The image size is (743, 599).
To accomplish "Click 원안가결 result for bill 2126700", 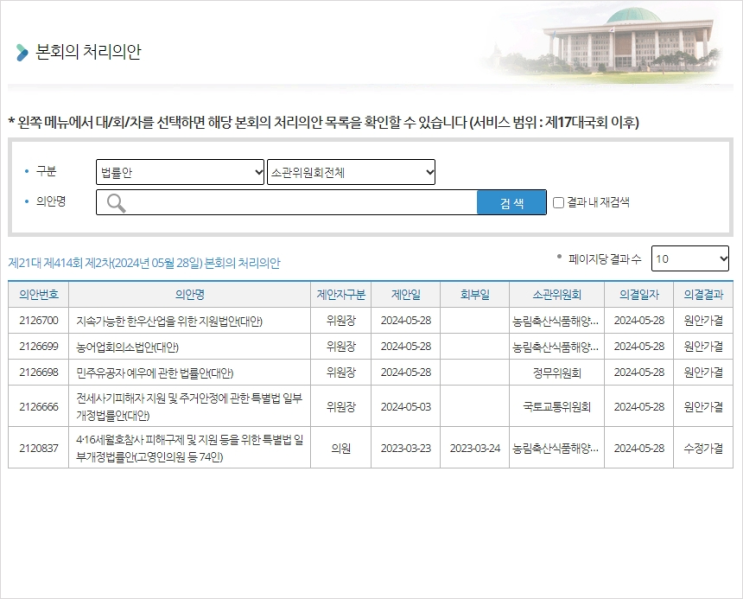I will pos(703,321).
